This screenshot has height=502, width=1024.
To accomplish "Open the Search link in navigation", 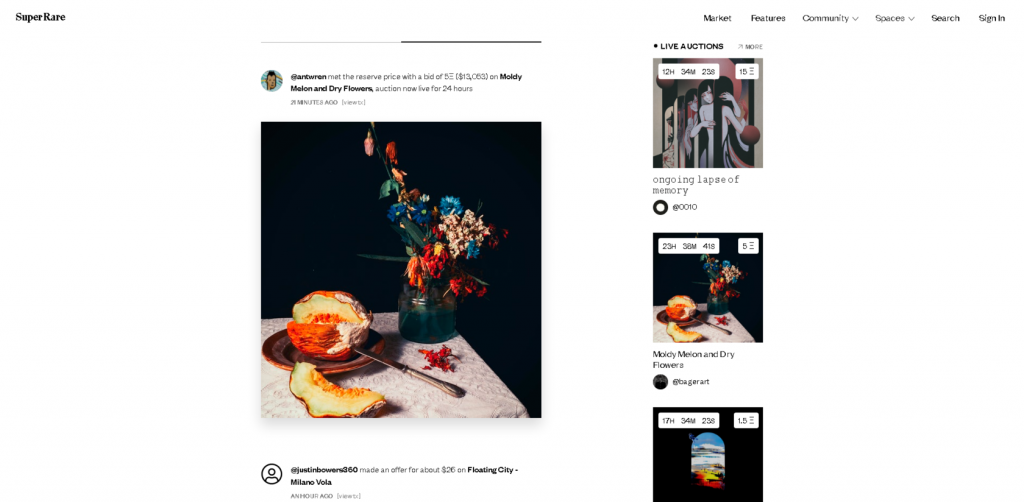I will coord(945,18).
